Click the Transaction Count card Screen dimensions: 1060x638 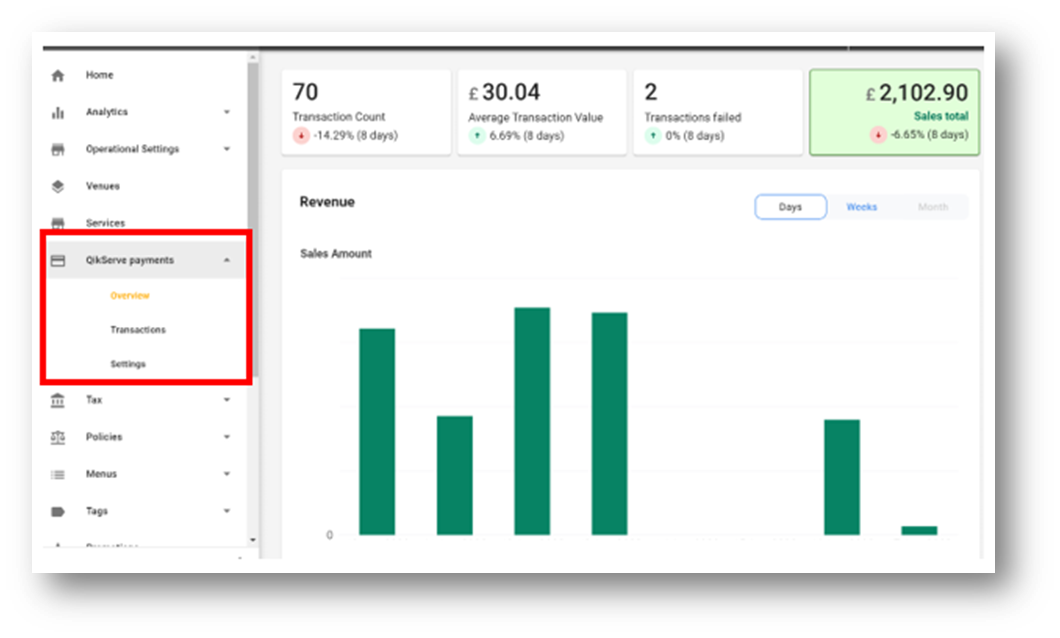pos(366,112)
